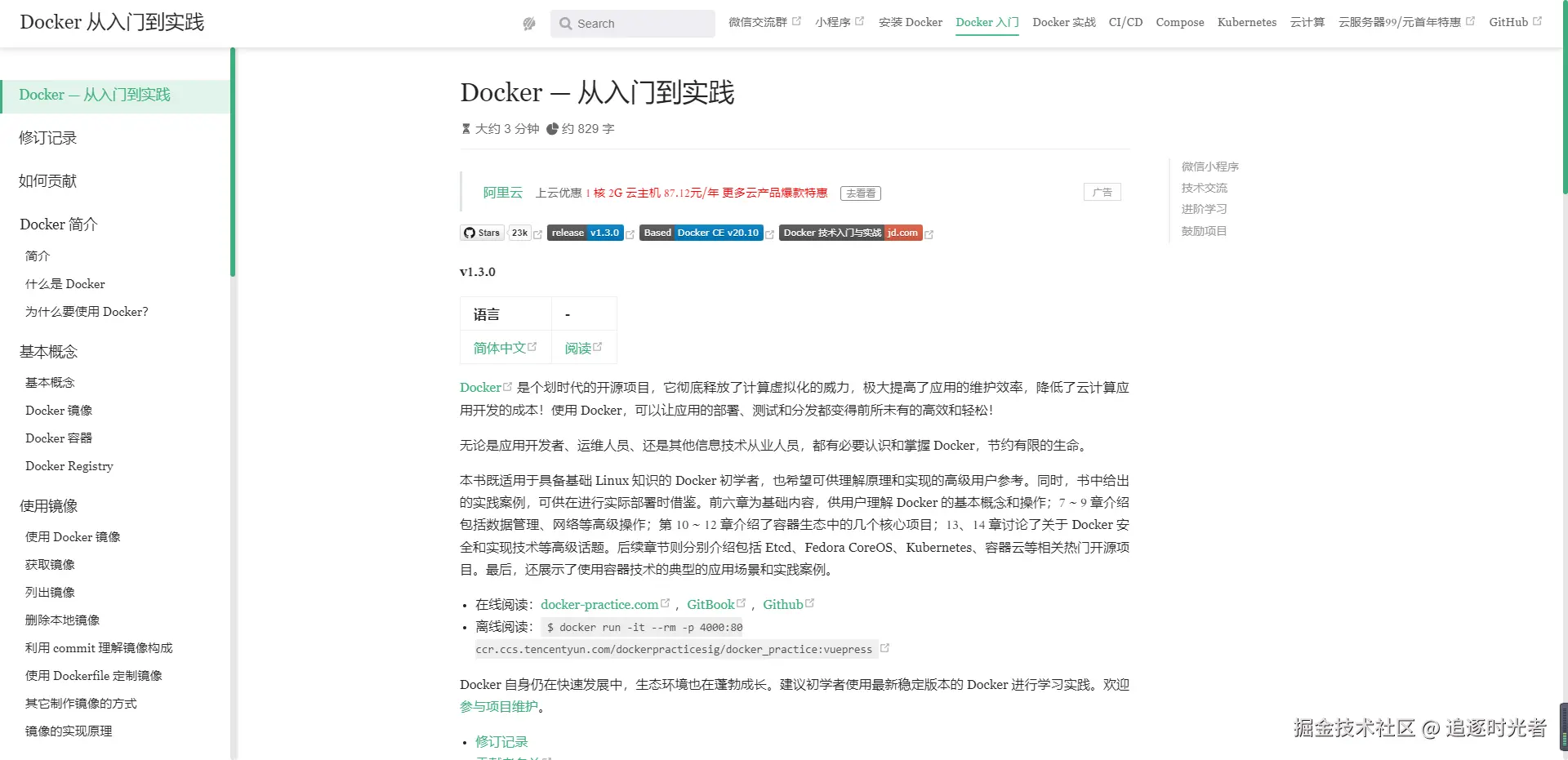
Task: Click the sidebar vertical scrollbar thumb
Action: pos(233,162)
